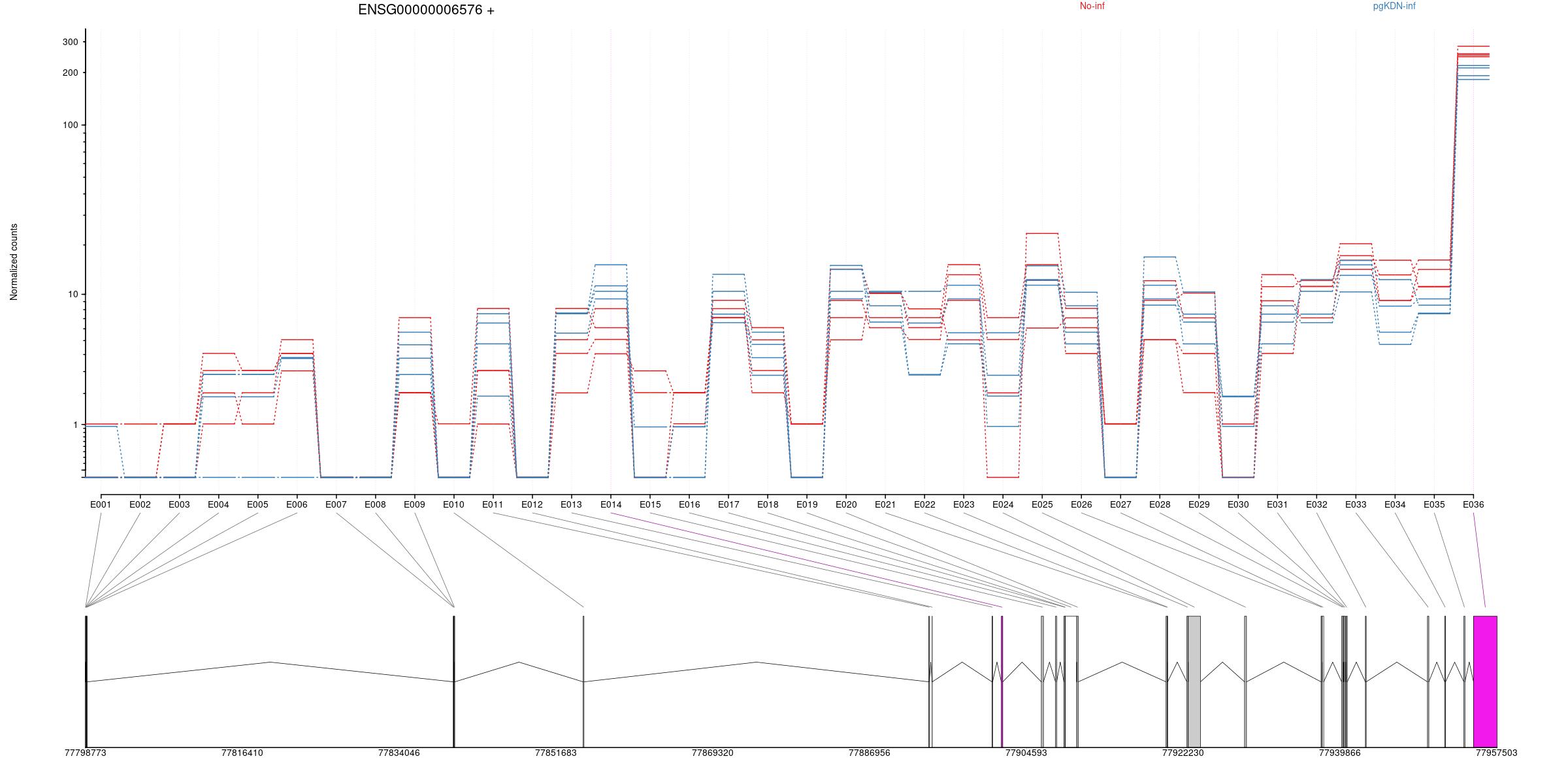Image resolution: width=1568 pixels, height=784 pixels.
Task: Select exon label E001
Action: [101, 505]
